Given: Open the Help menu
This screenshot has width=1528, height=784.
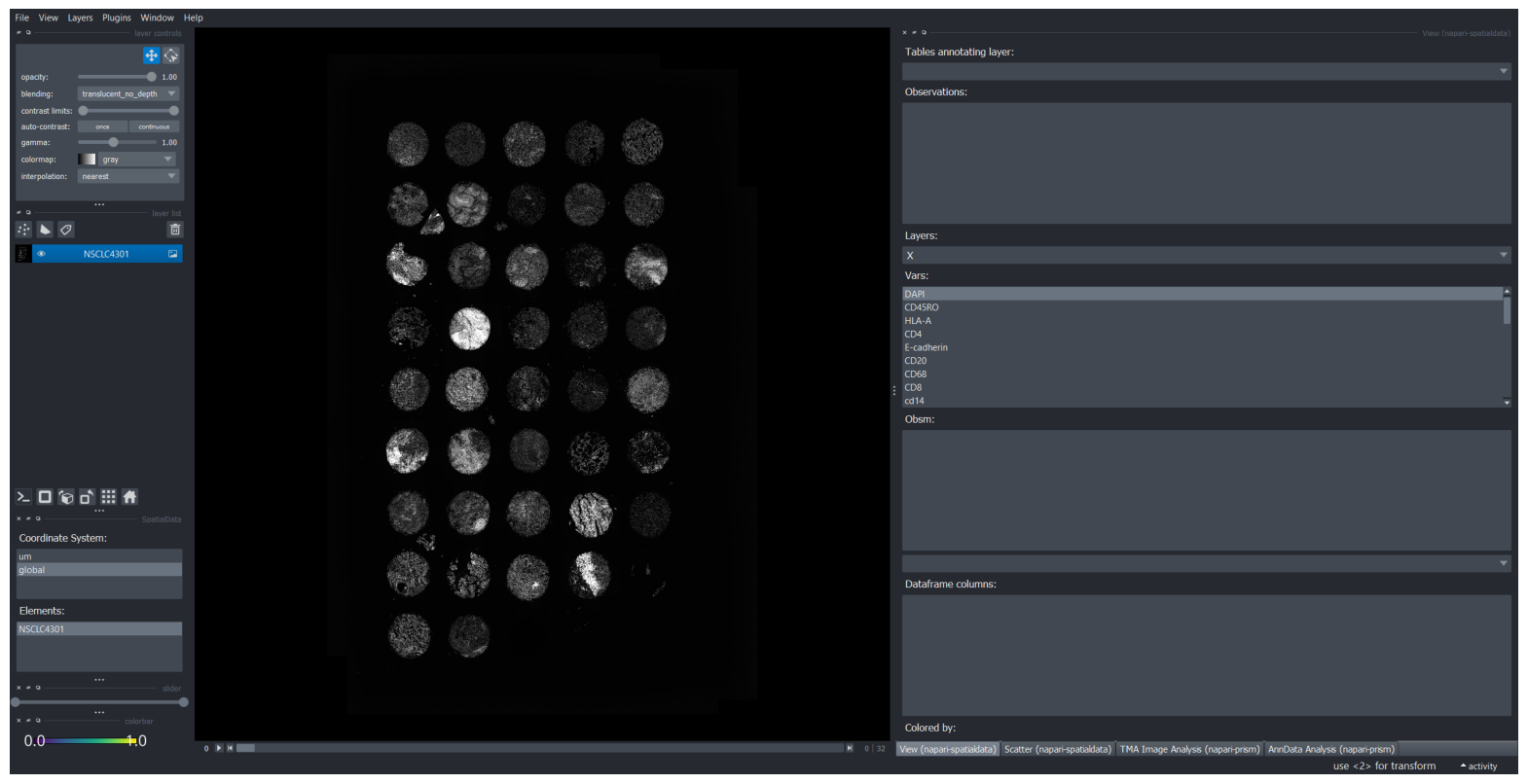Looking at the screenshot, I should click(194, 18).
